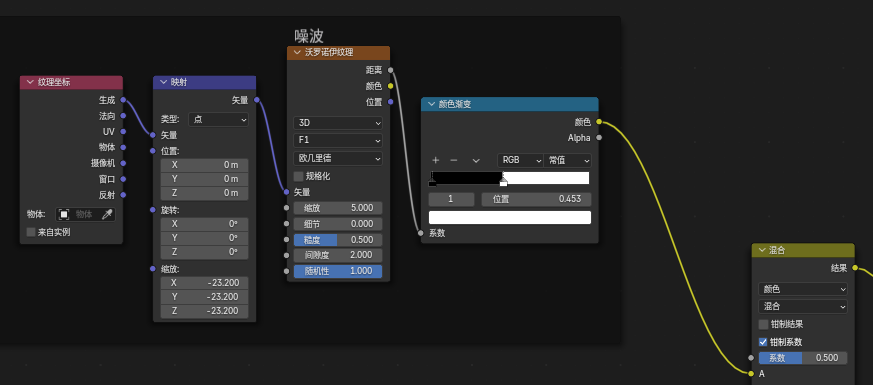Click the 位置 Z field in 映射 node
The width and height of the screenshot is (873, 385).
[x=204, y=193]
